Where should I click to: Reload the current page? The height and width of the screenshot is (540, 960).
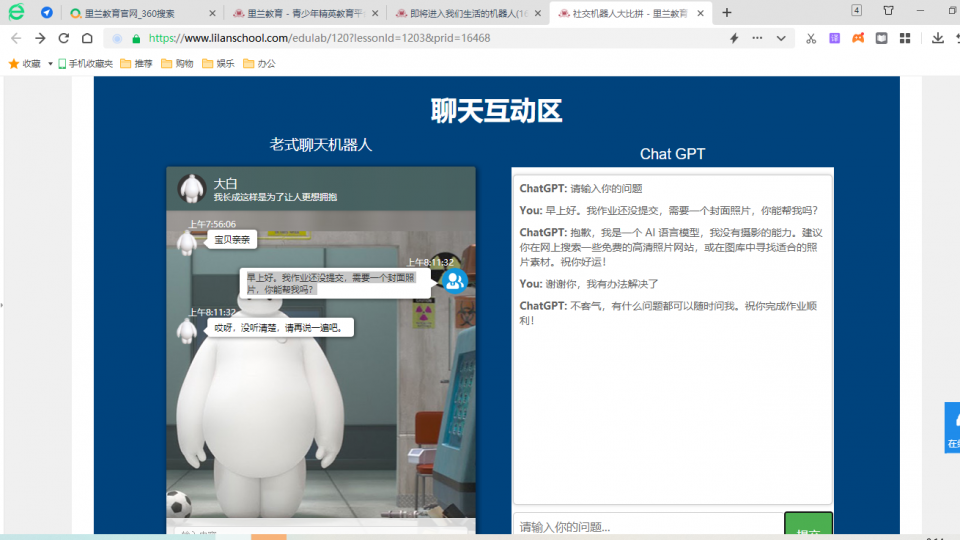pyautogui.click(x=64, y=38)
